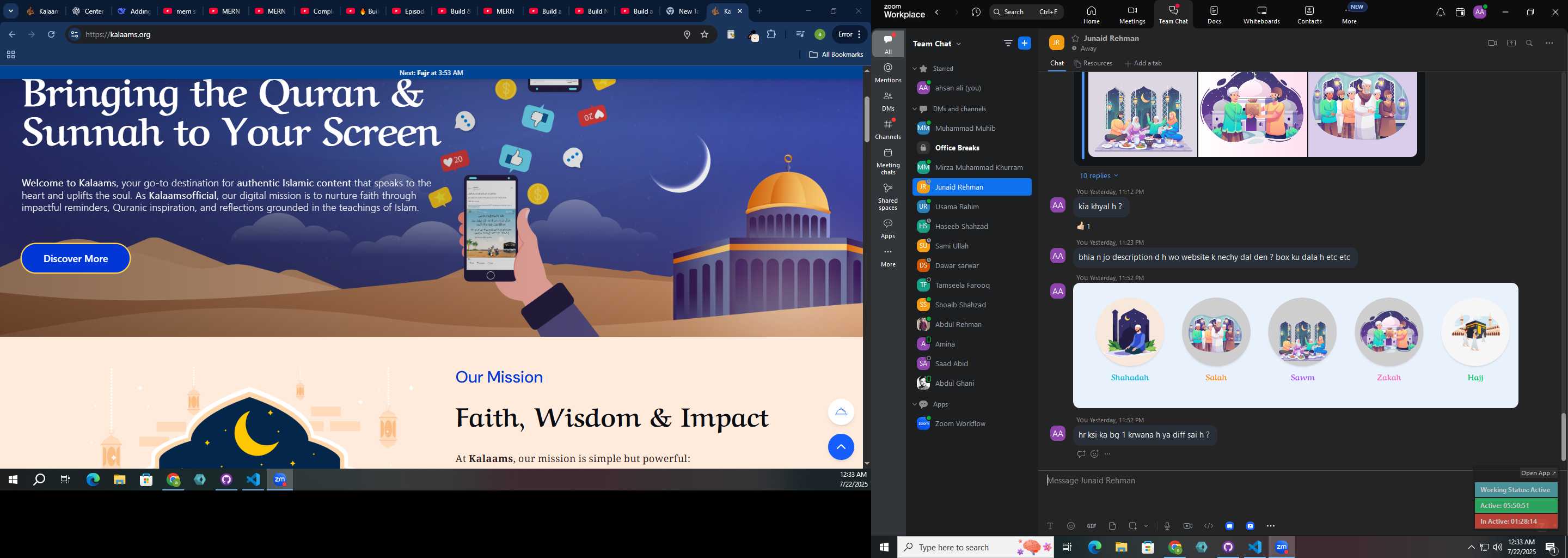Switch to the Zoom Home tab
Image resolution: width=1568 pixels, height=558 pixels.
click(x=1091, y=15)
